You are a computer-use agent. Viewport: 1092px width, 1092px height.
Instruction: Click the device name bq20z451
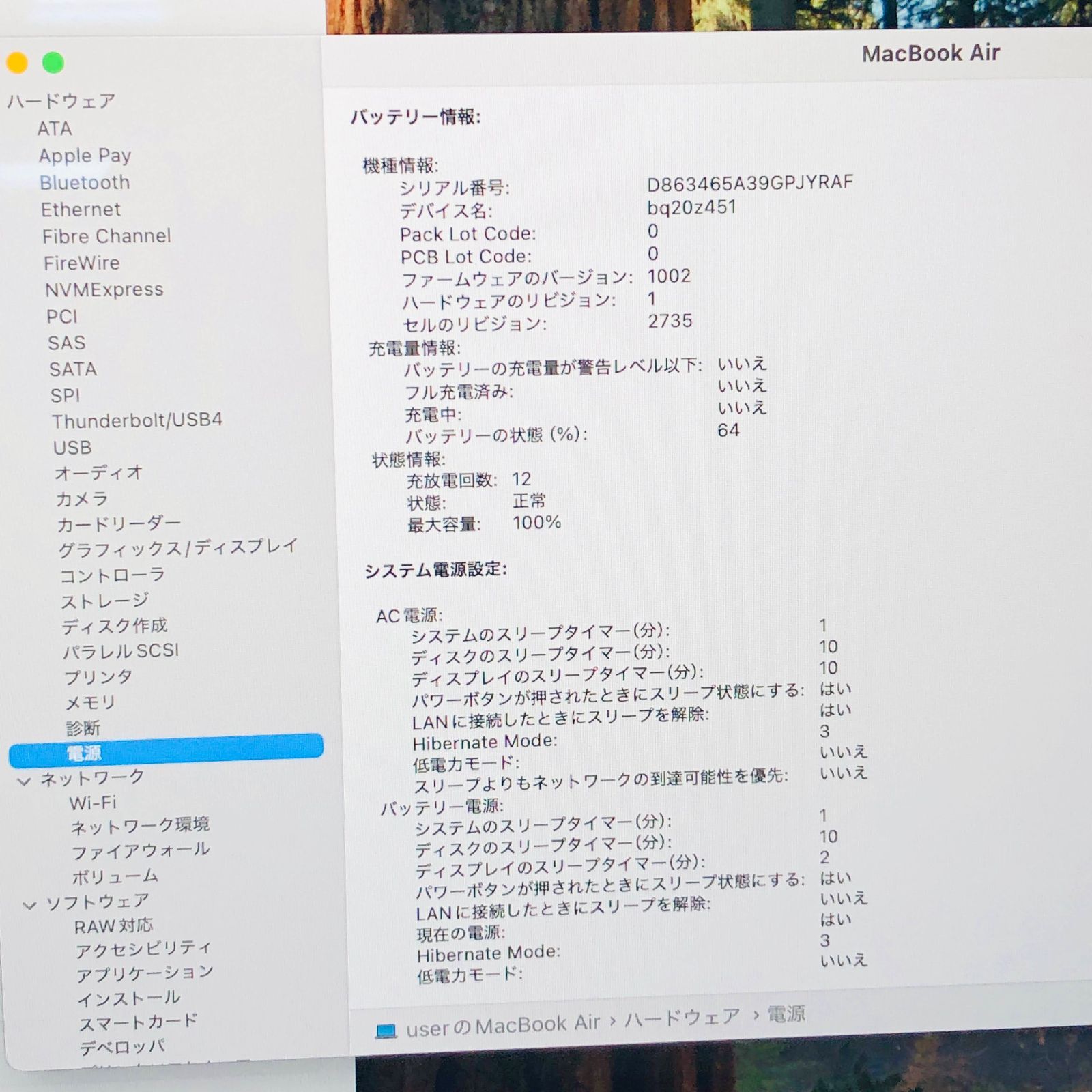[691, 207]
